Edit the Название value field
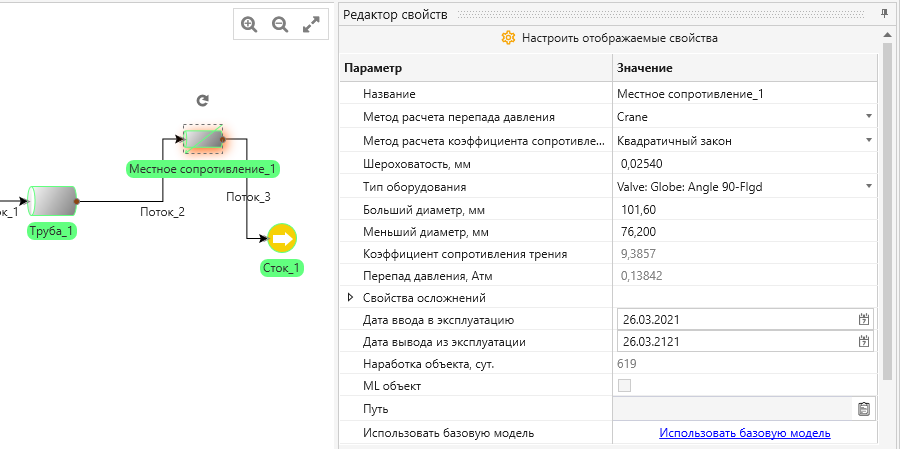 pyautogui.click(x=744, y=94)
